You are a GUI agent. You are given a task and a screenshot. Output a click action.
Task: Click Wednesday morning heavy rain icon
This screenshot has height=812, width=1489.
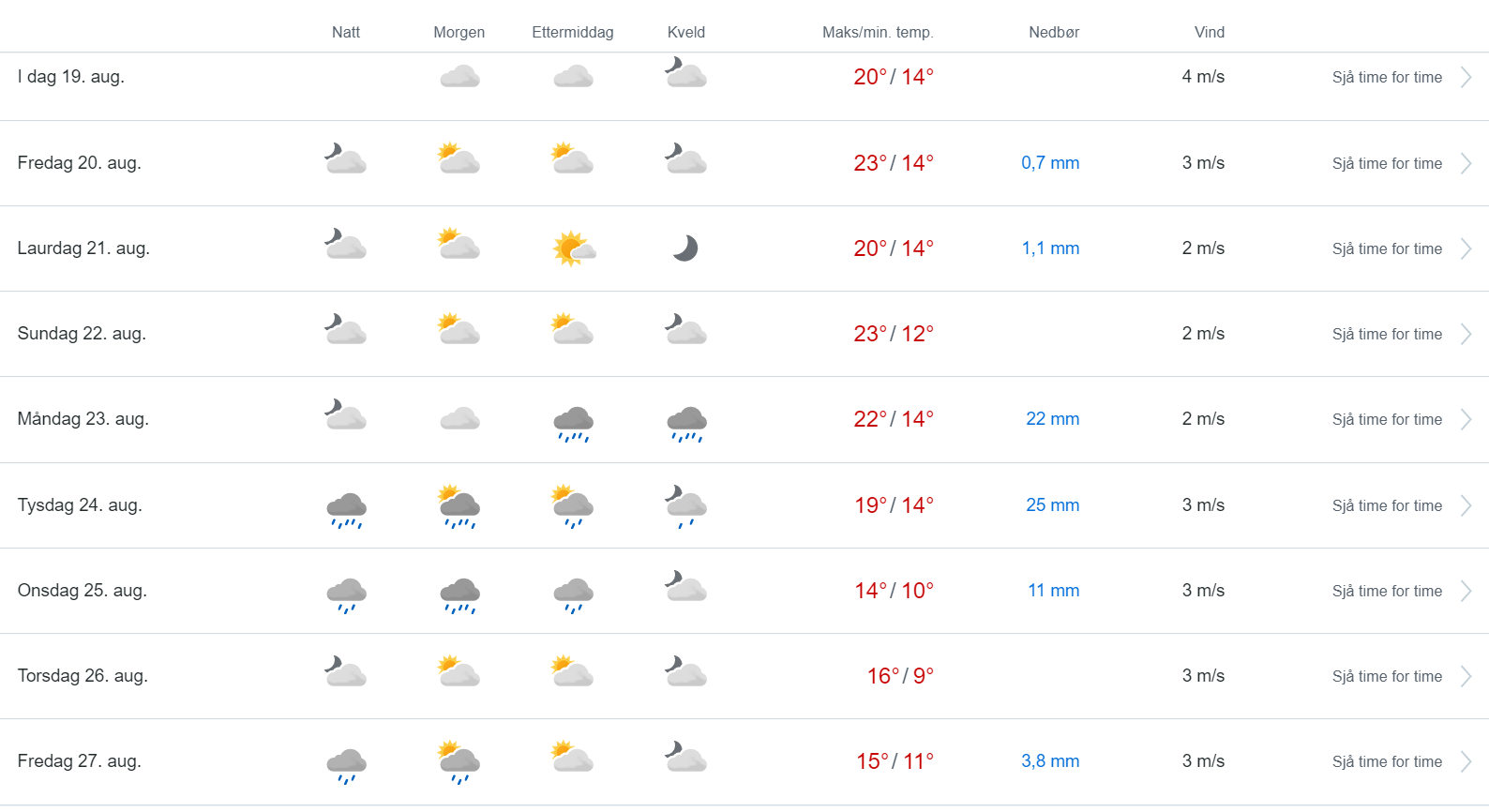(x=459, y=594)
